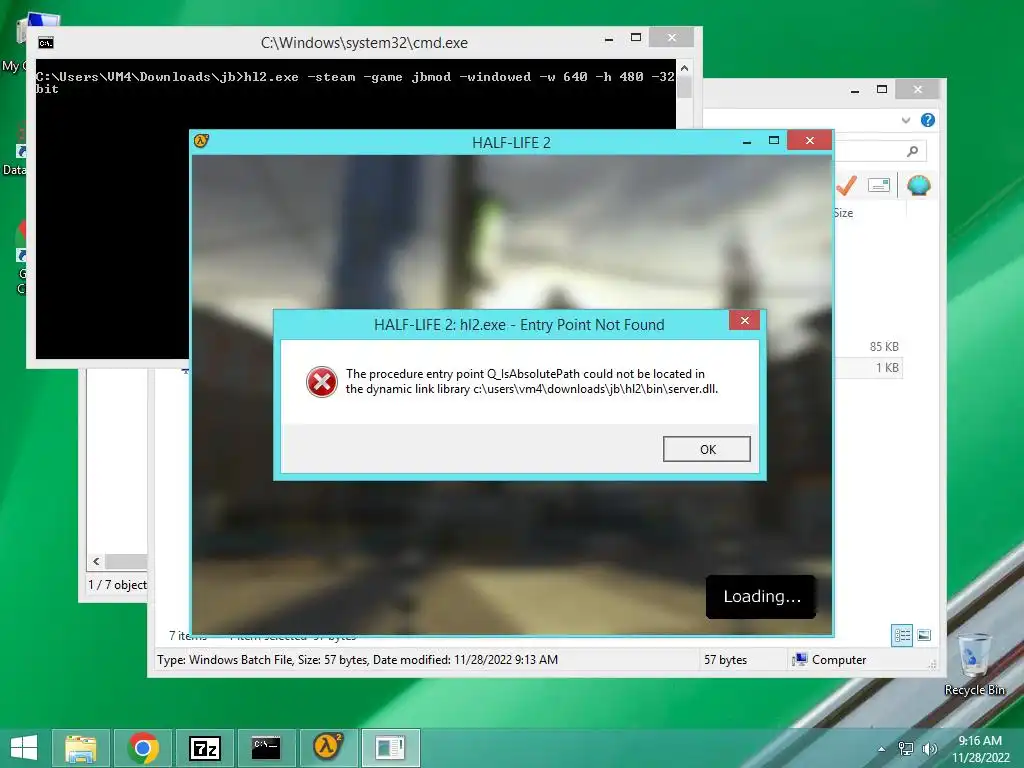Open the volume tray icon

929,749
